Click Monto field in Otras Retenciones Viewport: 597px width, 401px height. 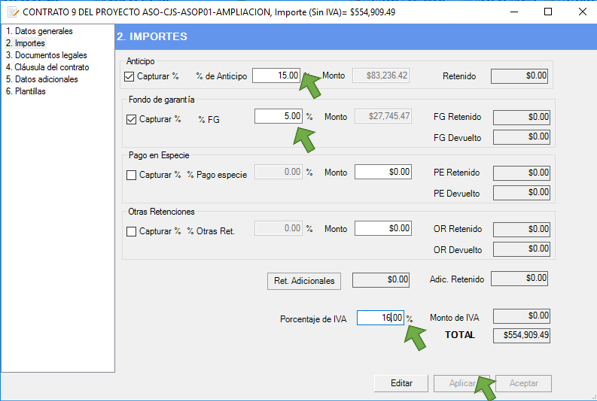[x=383, y=228]
